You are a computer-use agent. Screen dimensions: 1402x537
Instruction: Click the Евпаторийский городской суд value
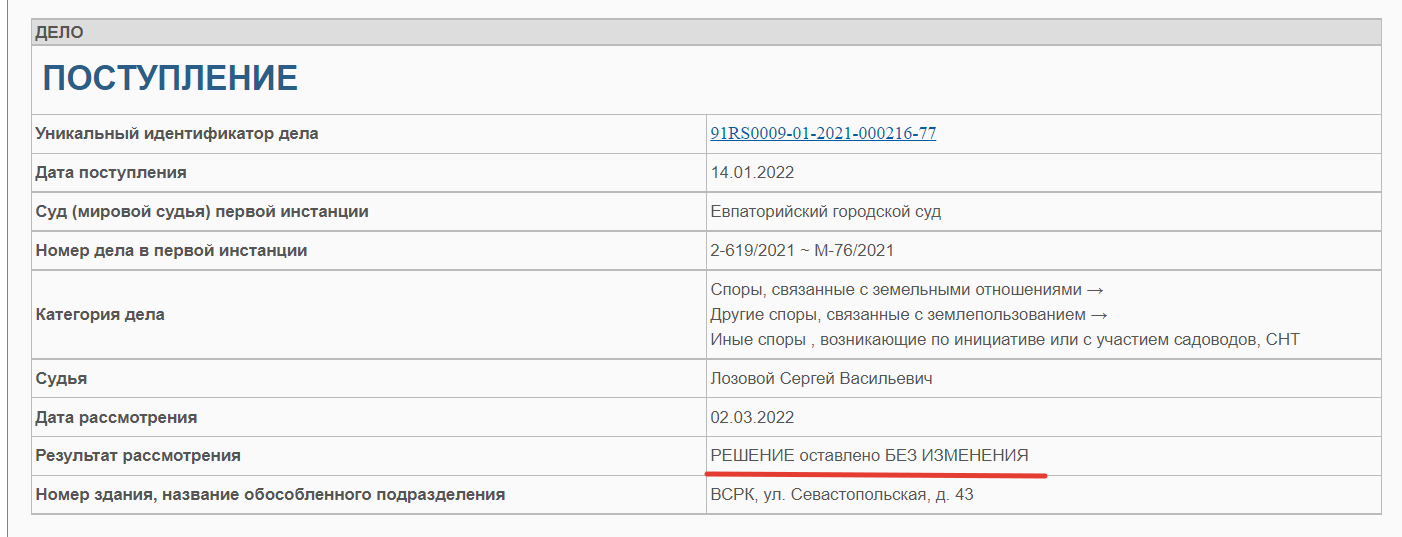click(x=825, y=211)
